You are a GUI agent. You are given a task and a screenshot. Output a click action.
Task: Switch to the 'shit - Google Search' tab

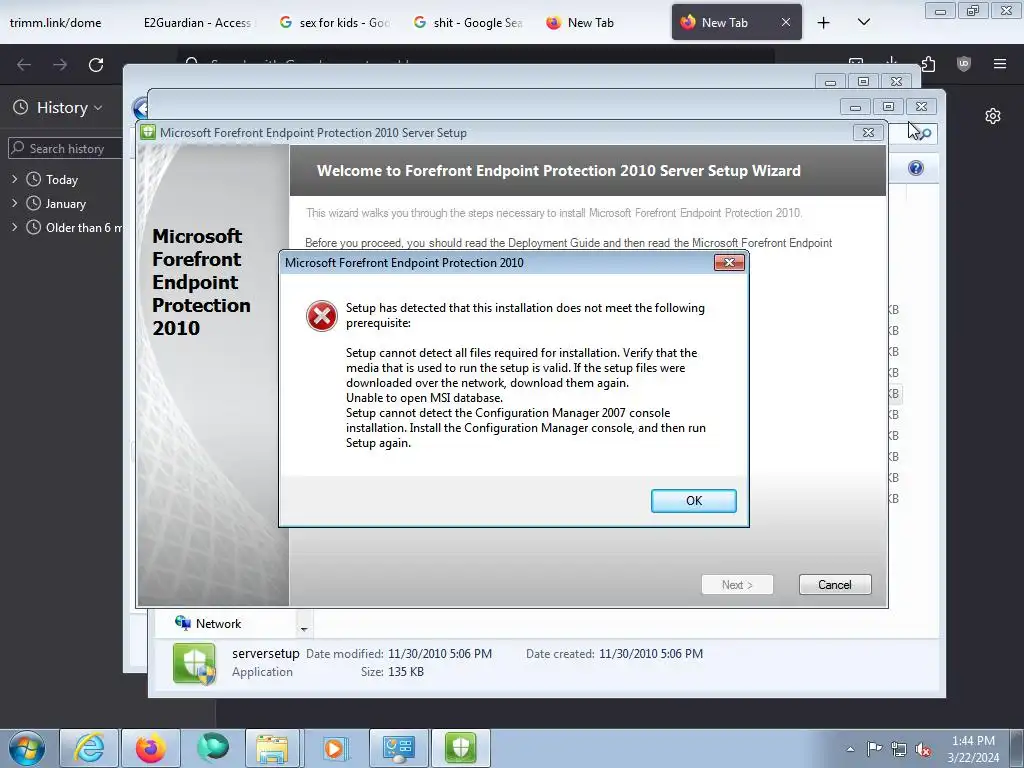tap(468, 23)
